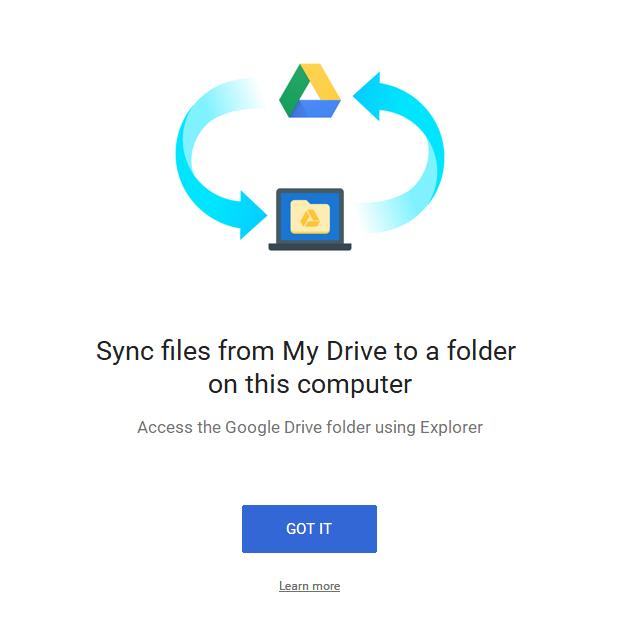620x620 pixels.
Task: Click the word "Explorer" in subtitle
Action: tap(451, 427)
